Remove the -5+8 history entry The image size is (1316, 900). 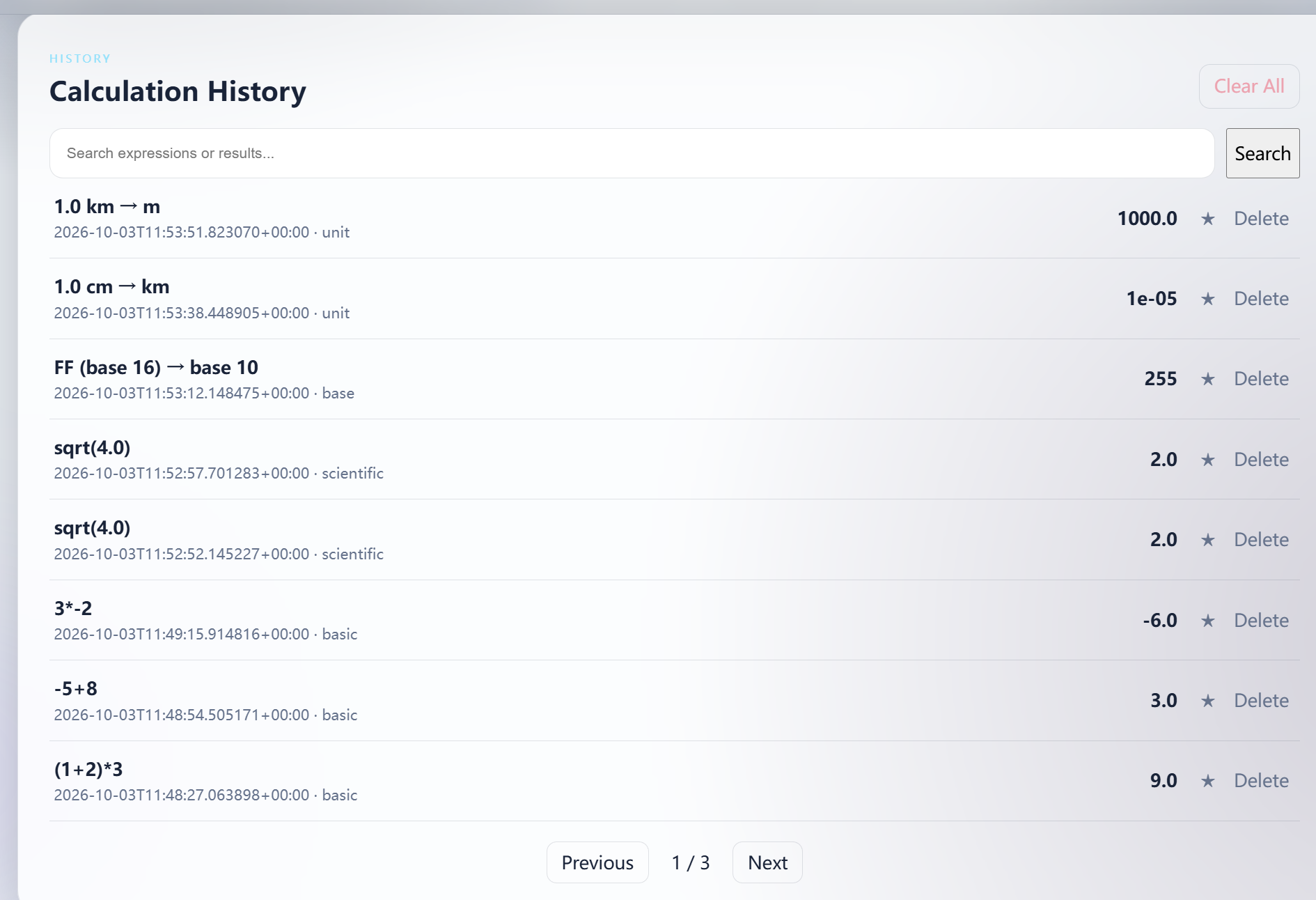[x=1261, y=701]
